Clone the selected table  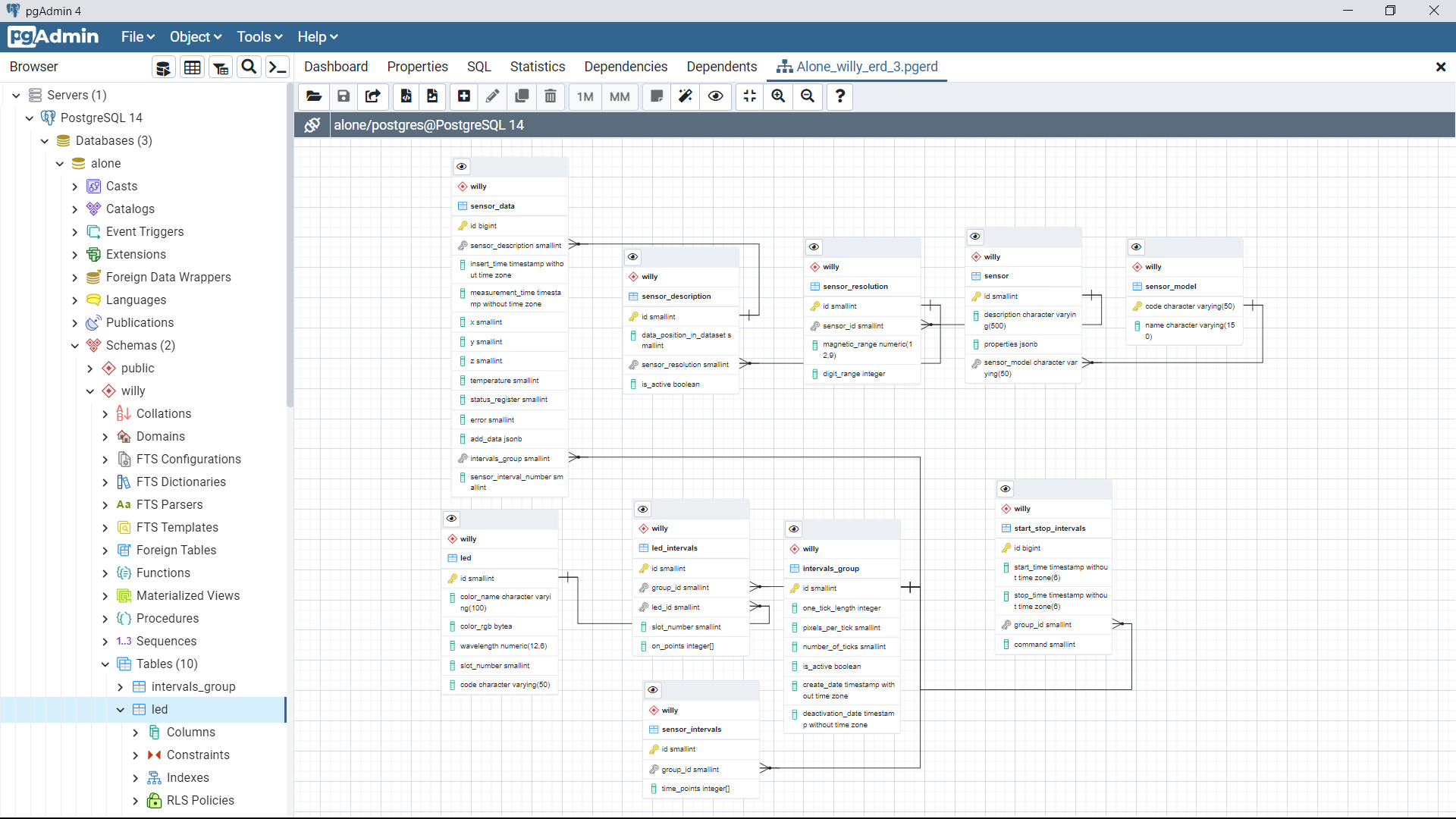point(522,96)
